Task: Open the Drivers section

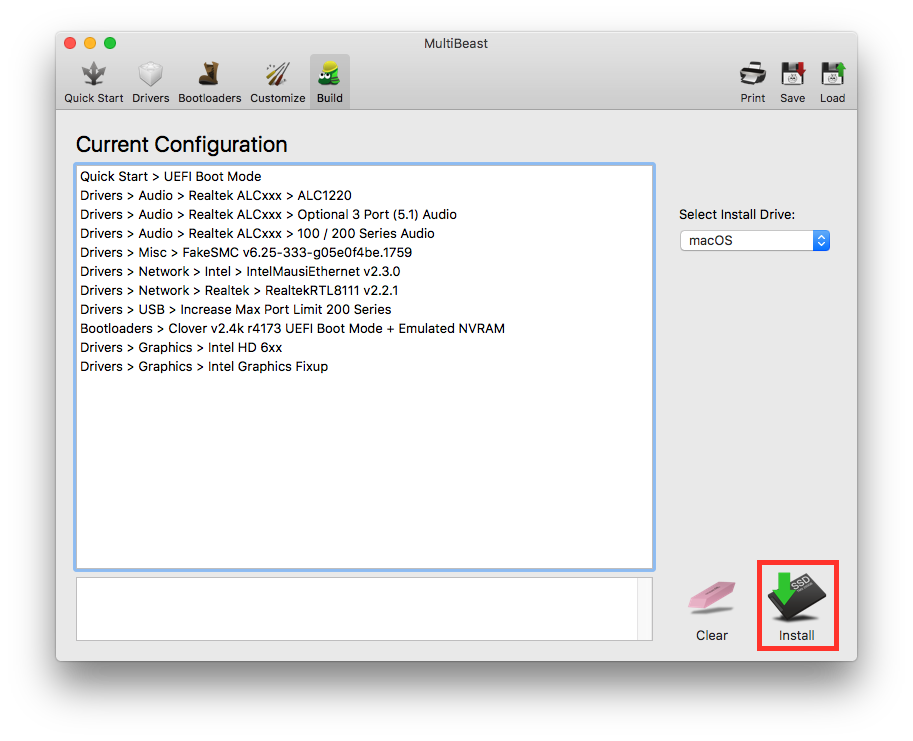Action: pyautogui.click(x=151, y=81)
